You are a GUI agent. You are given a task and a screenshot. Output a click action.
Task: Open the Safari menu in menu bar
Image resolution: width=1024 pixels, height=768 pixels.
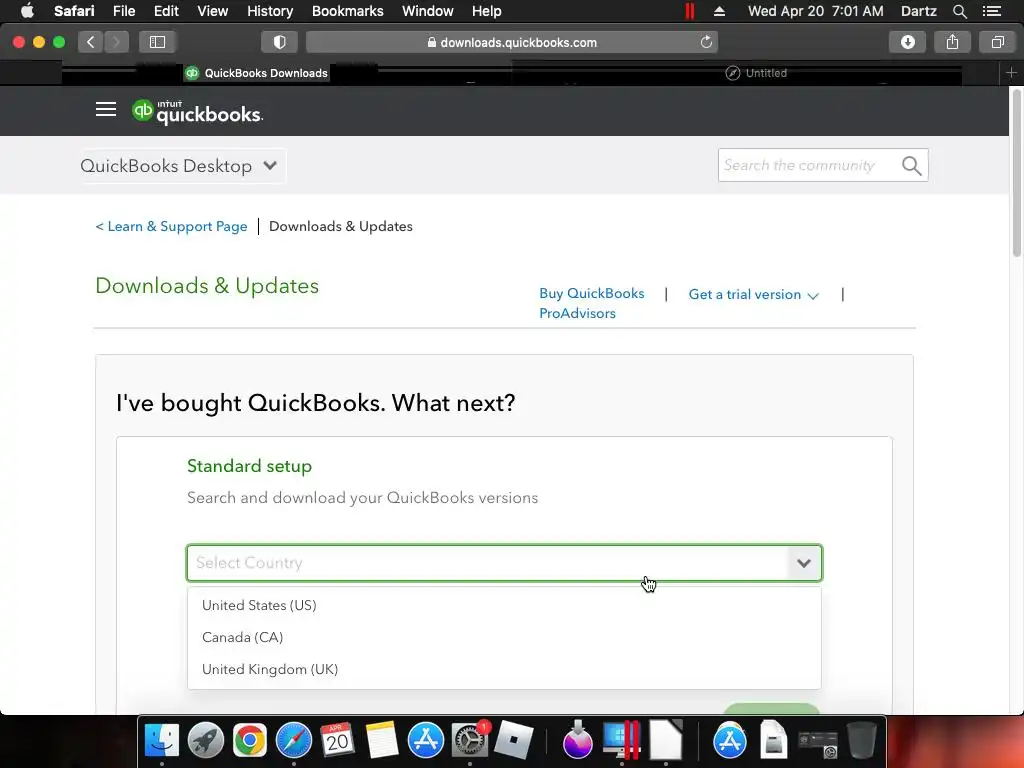point(74,11)
